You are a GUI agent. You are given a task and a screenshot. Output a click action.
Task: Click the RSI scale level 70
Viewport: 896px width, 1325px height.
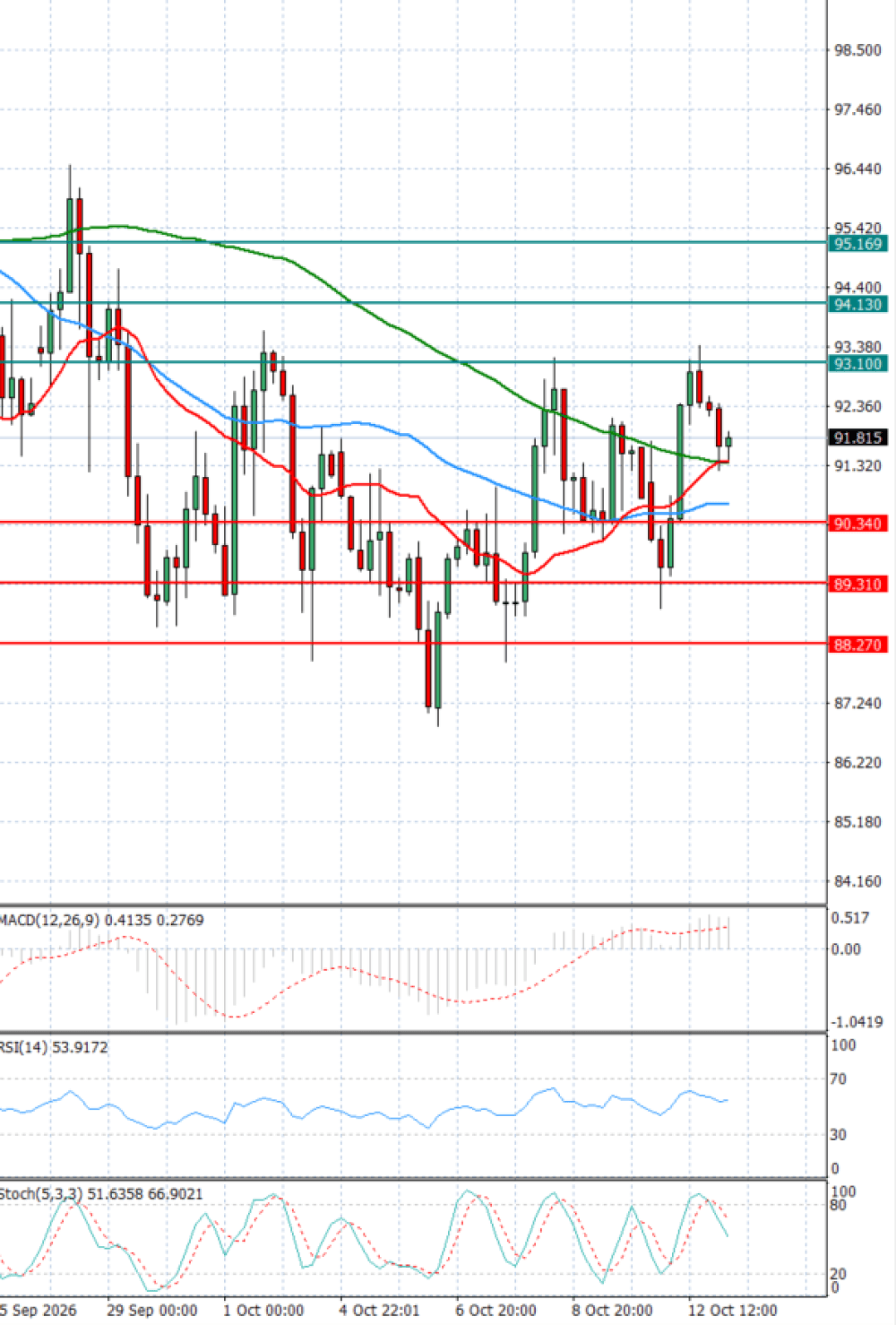click(x=838, y=1078)
